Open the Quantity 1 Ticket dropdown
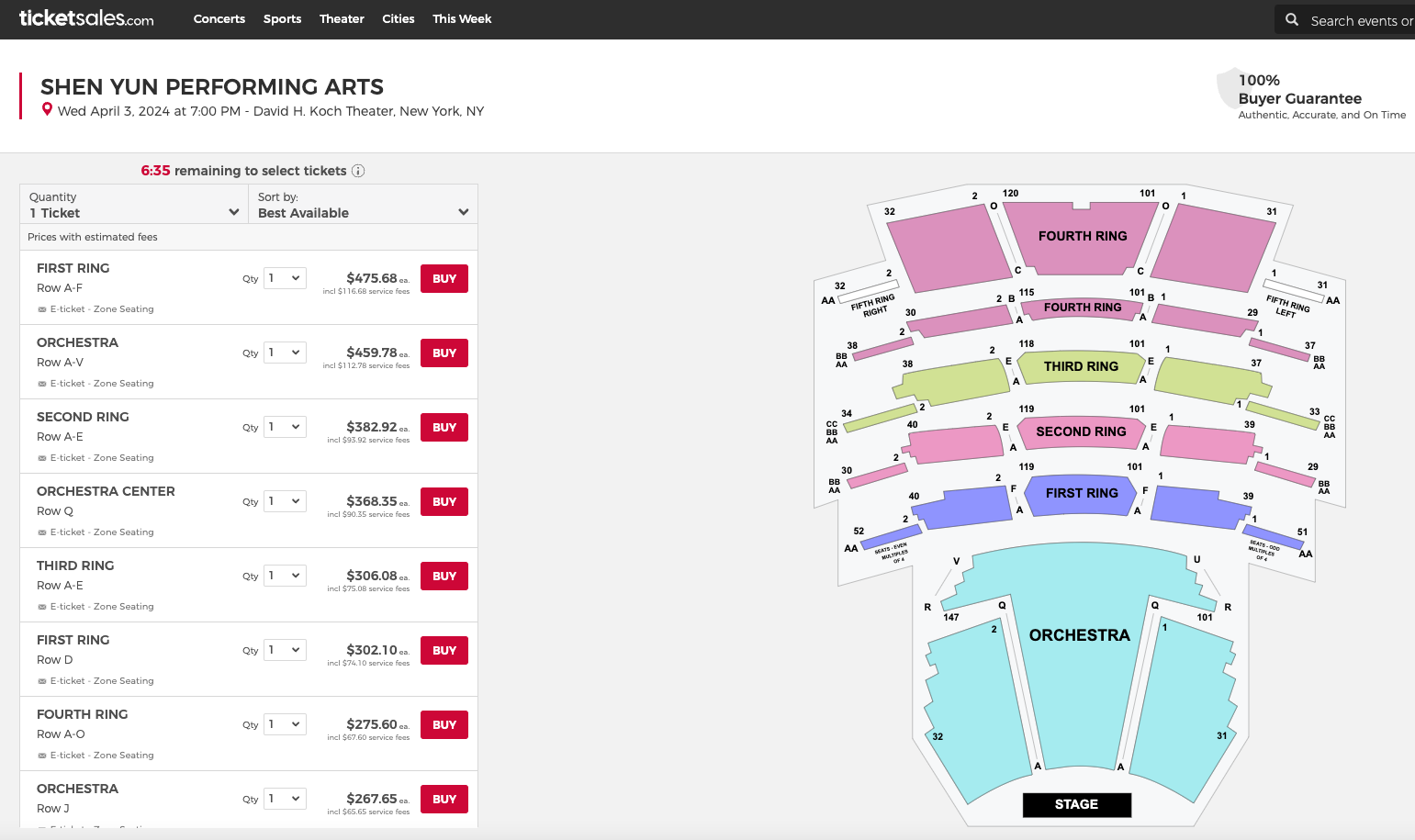The image size is (1415, 840). (x=134, y=205)
